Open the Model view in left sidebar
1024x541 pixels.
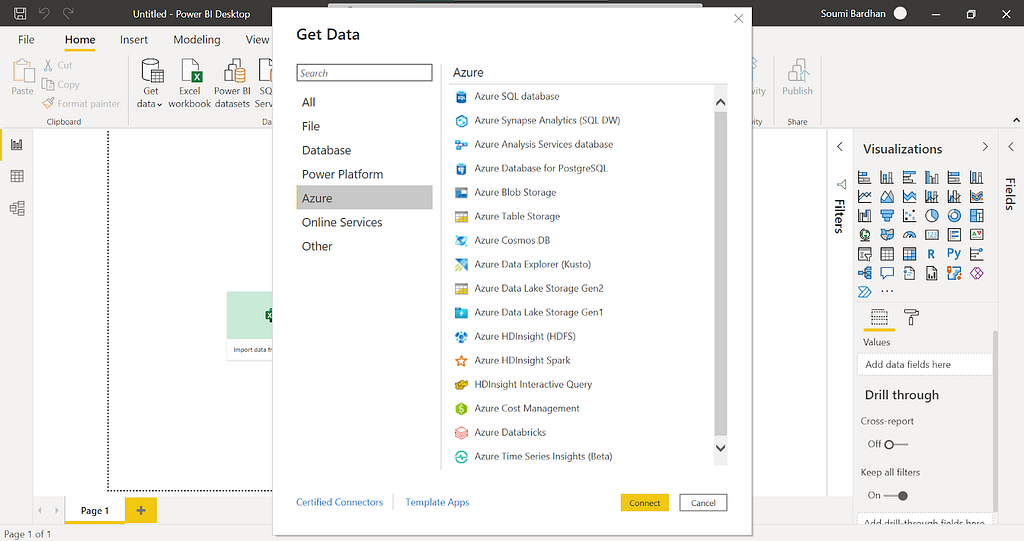pyautogui.click(x=17, y=208)
